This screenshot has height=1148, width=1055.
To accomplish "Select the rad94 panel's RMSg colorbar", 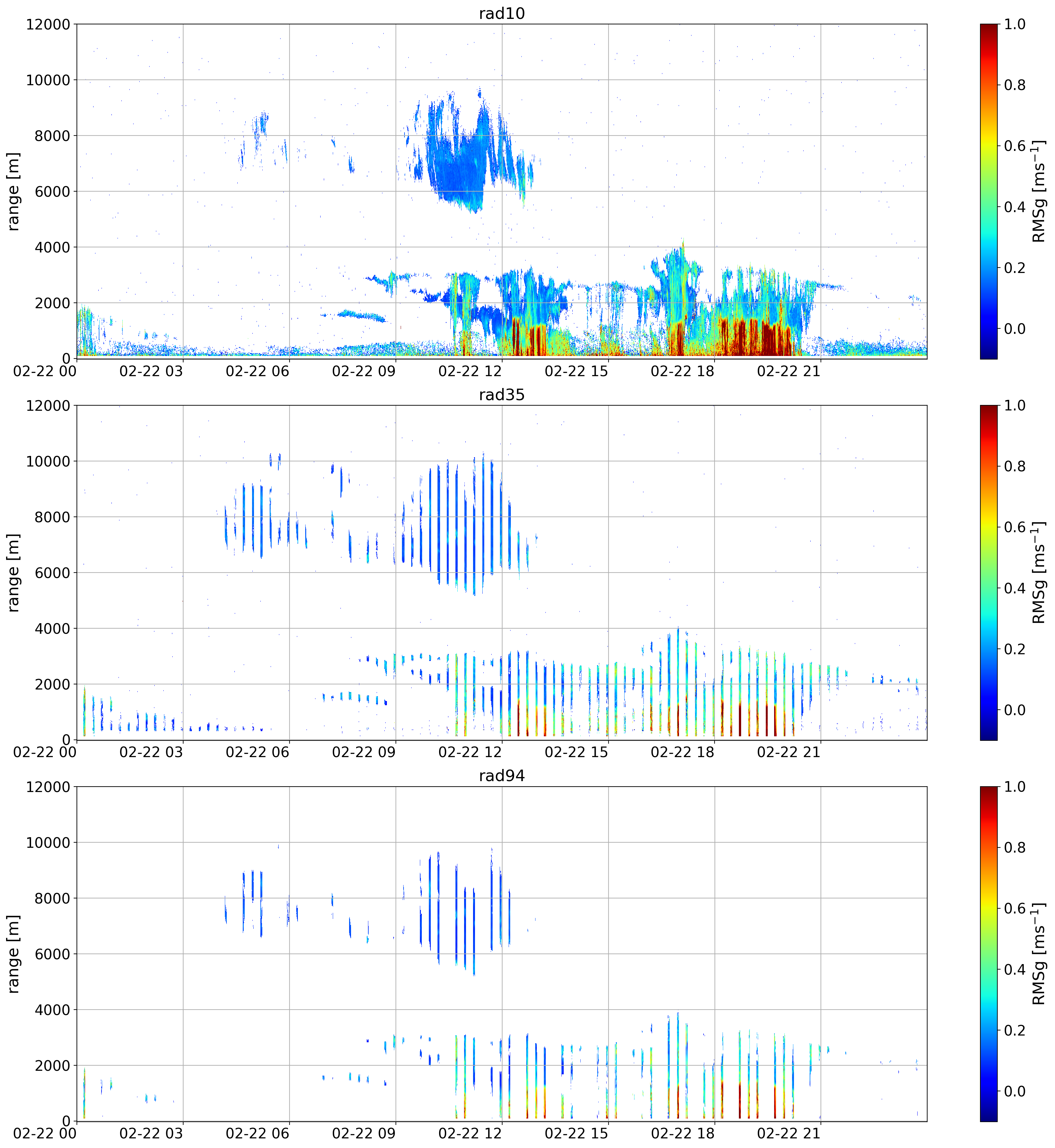I will coord(989,954).
